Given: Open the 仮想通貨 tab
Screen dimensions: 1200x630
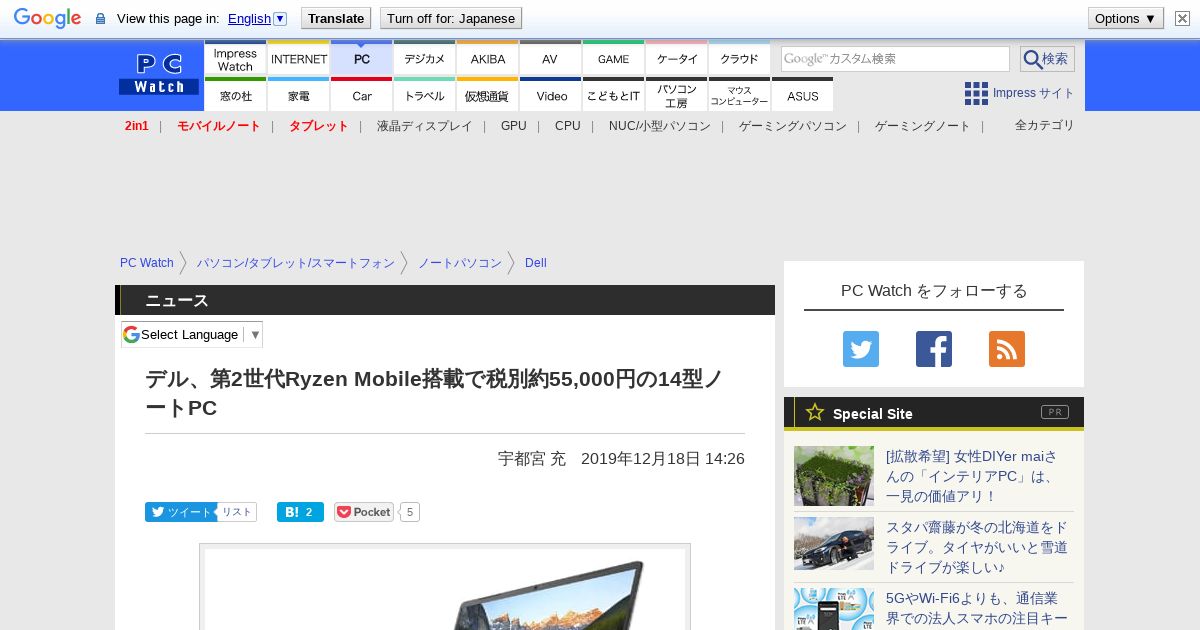Looking at the screenshot, I should (488, 95).
